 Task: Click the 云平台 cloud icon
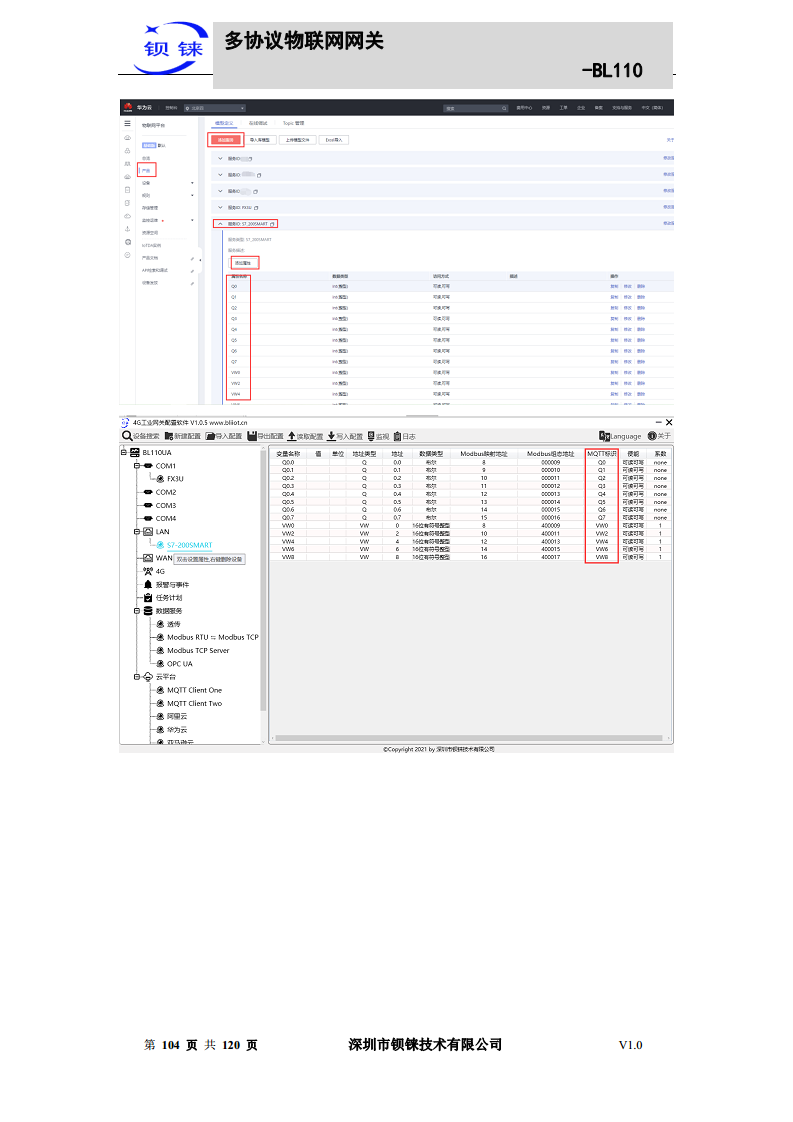coord(148,677)
